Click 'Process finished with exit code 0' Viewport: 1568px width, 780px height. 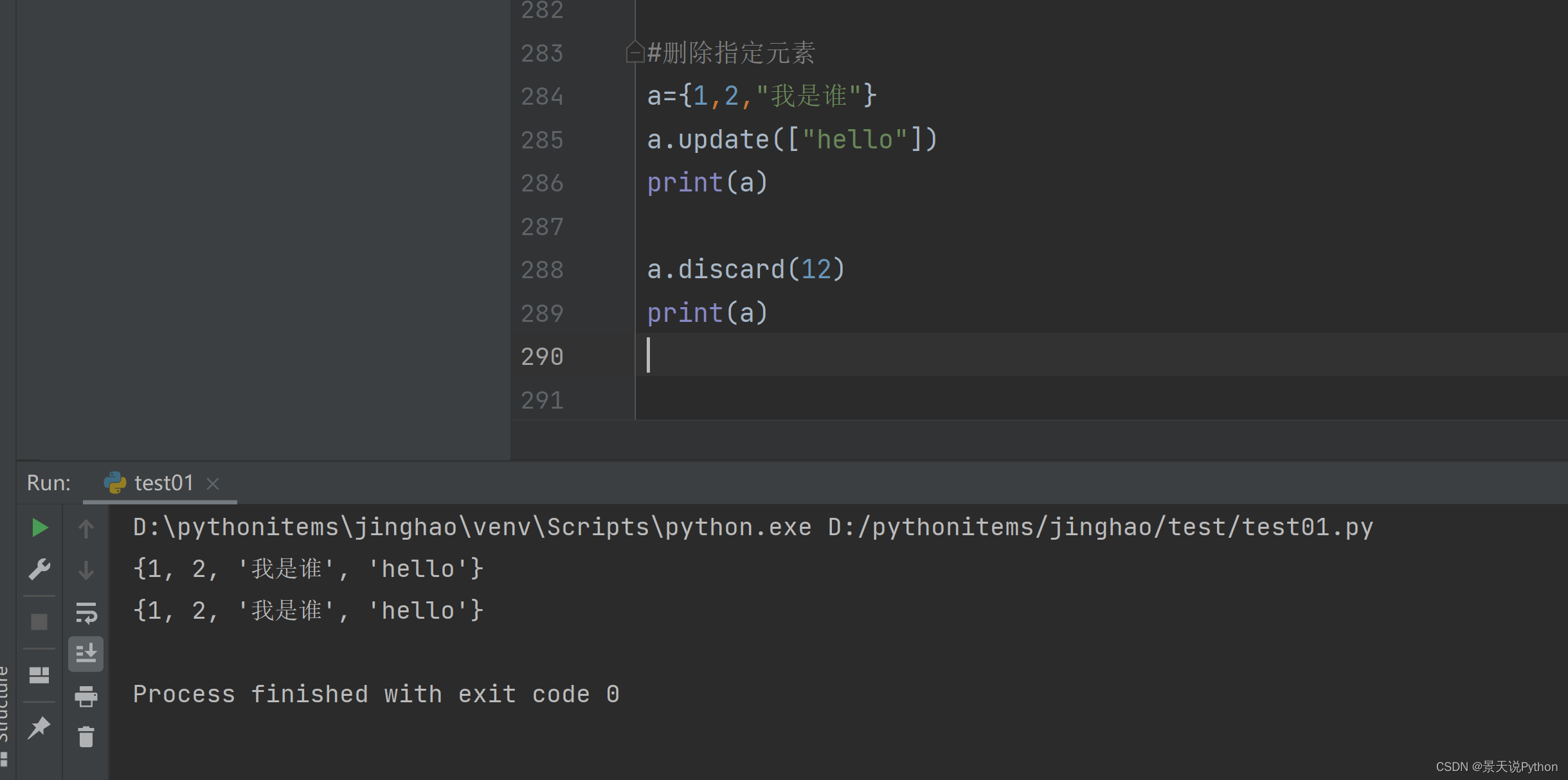(376, 695)
